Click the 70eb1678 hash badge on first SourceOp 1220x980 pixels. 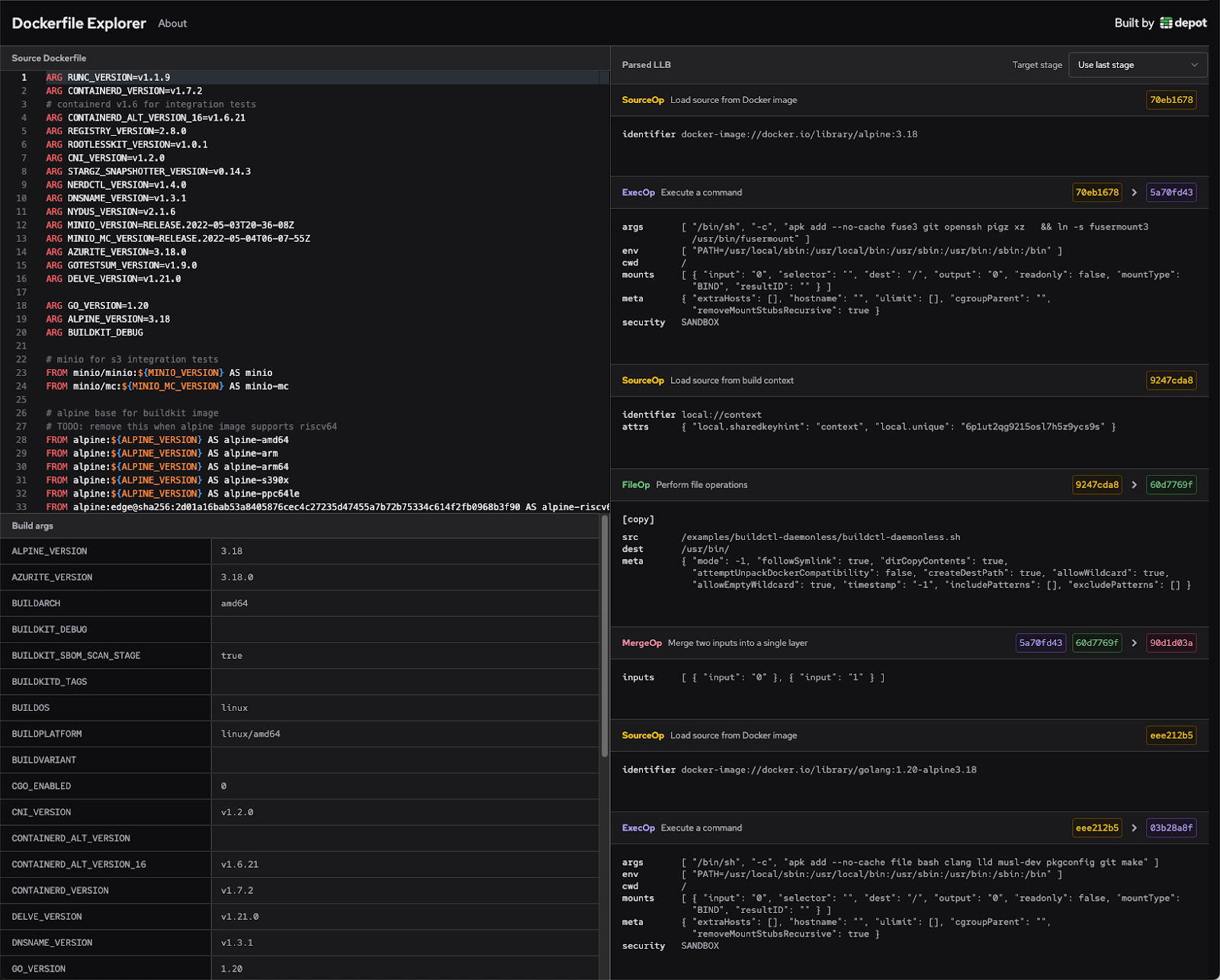(x=1171, y=100)
